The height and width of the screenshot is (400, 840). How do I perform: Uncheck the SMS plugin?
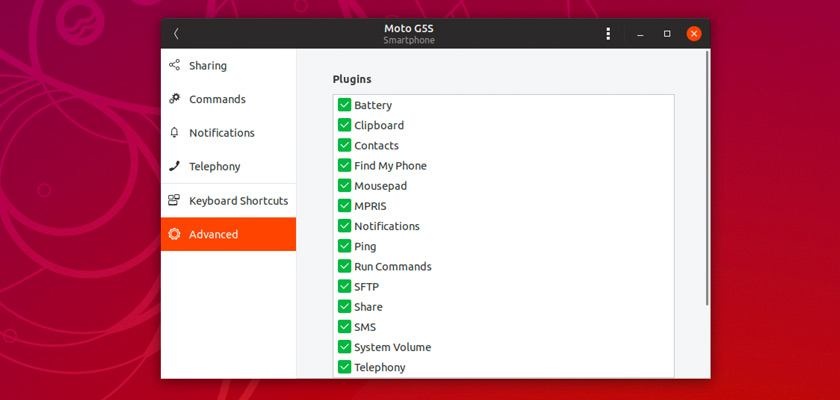point(344,327)
